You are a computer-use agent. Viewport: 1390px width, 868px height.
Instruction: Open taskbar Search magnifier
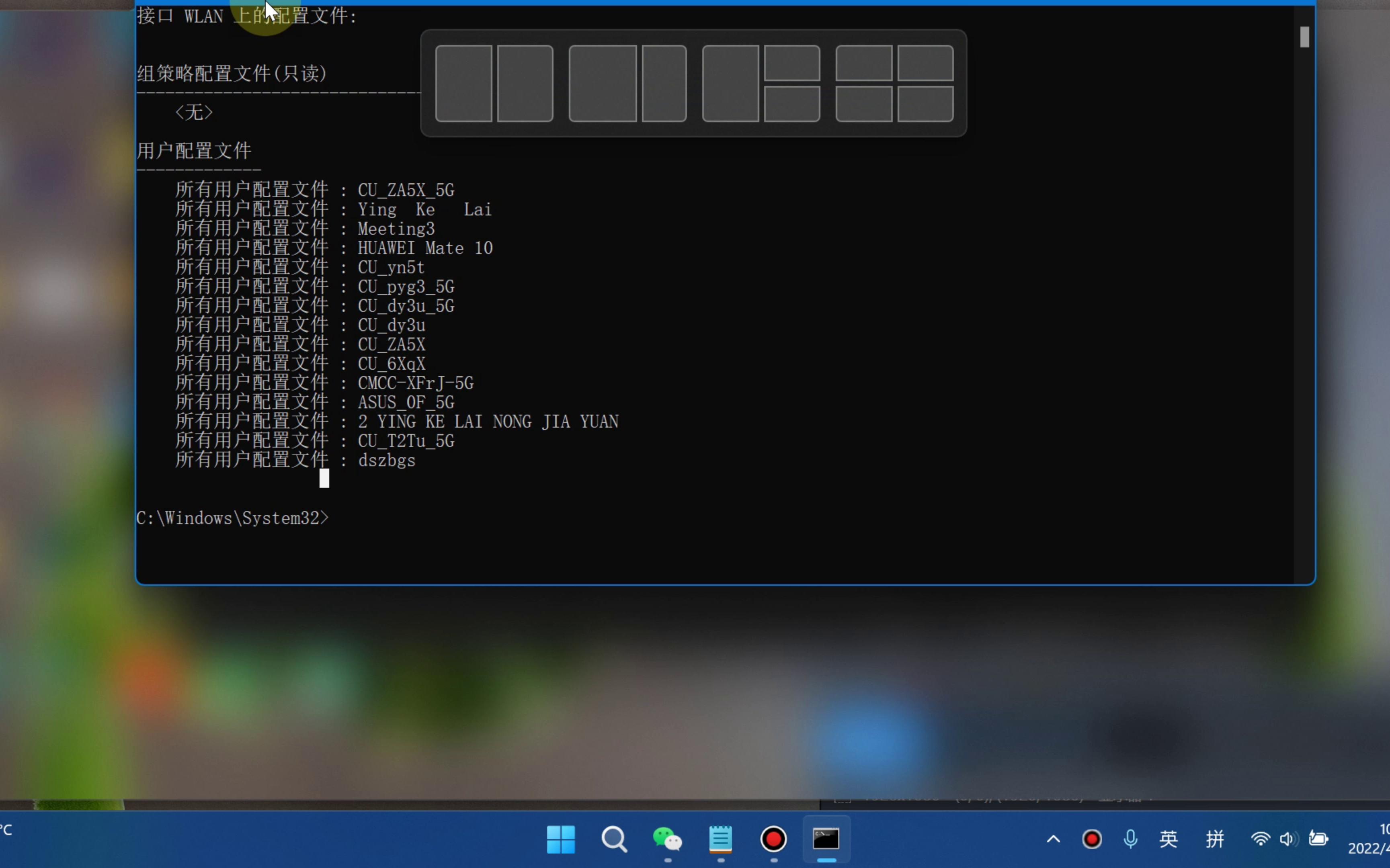point(614,839)
